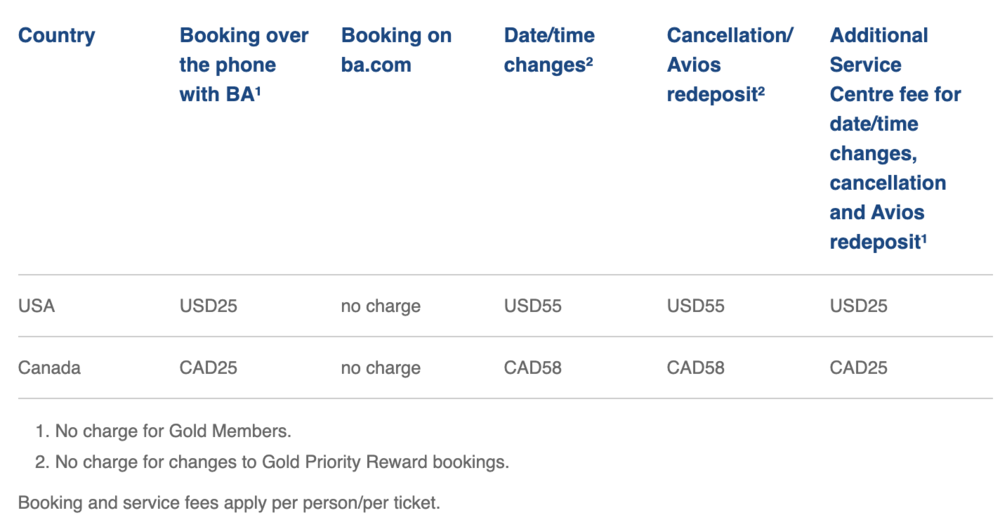Click USA phone booking fee USD25
This screenshot has height=527, width=1000.
208,306
